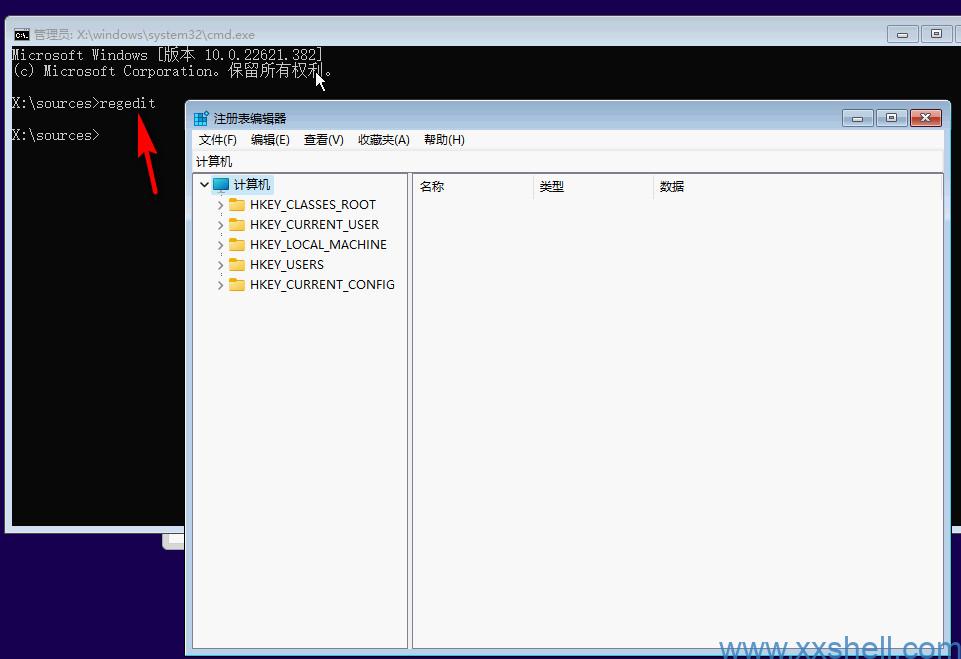This screenshot has height=659, width=961.
Task: Click the 计算机 computer icon in tree
Action: tap(221, 185)
